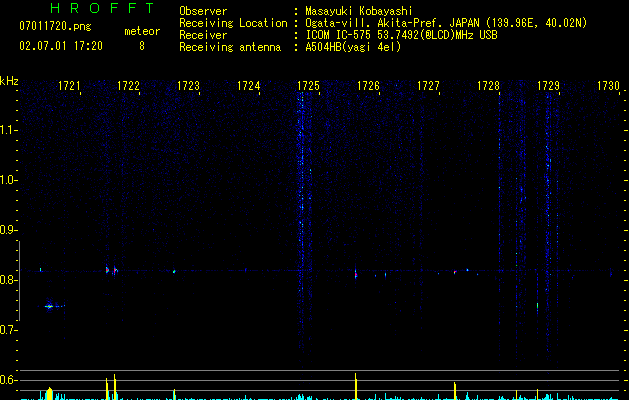Select the 1727 time marker
Image resolution: width=629 pixels, height=400 pixels.
(x=428, y=86)
